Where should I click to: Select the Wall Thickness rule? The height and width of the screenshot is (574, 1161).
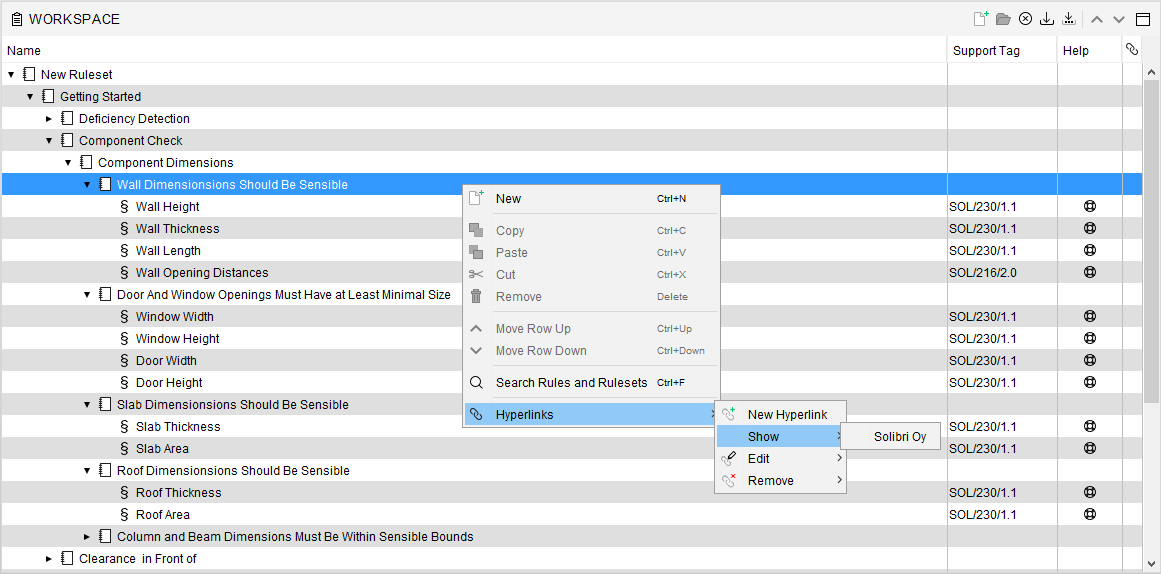(177, 229)
